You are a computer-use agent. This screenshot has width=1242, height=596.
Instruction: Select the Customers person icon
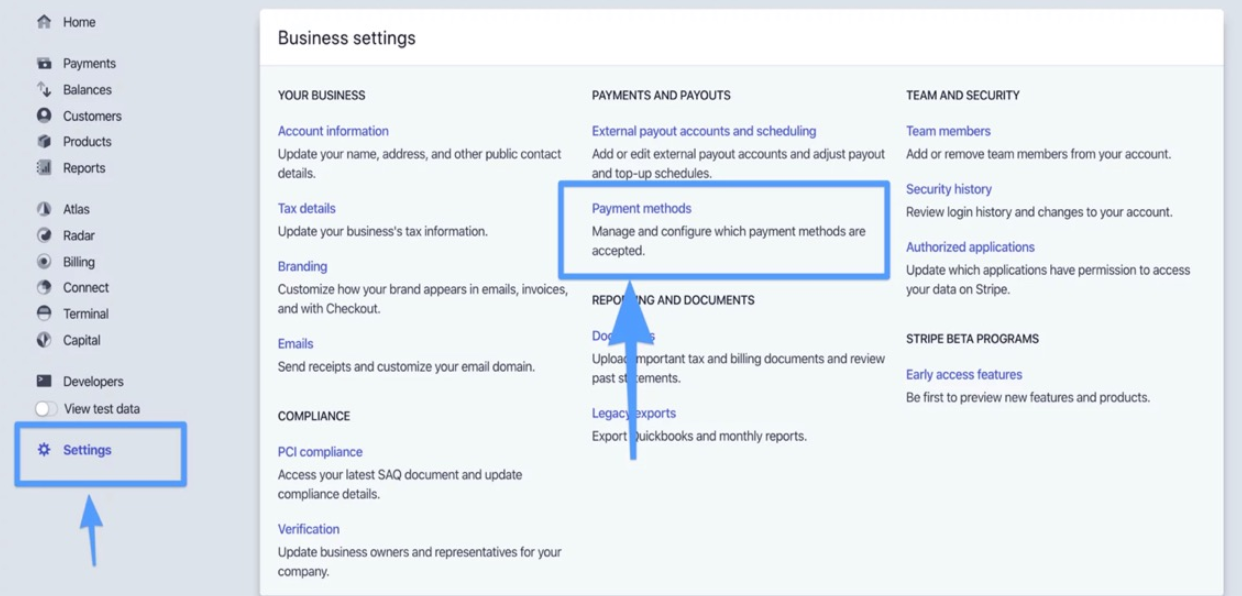click(44, 116)
